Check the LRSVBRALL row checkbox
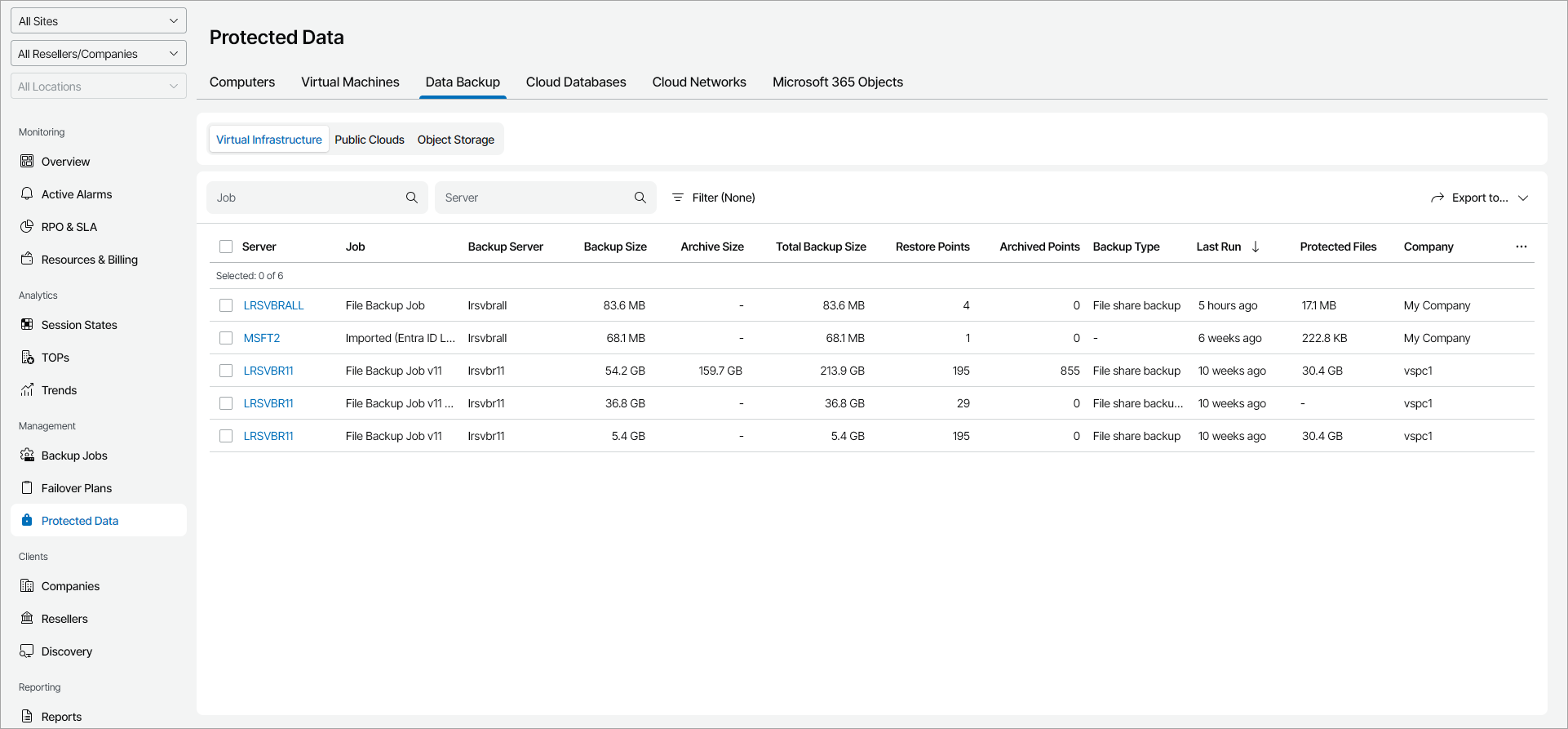Viewport: 1568px width, 729px height. coord(226,305)
